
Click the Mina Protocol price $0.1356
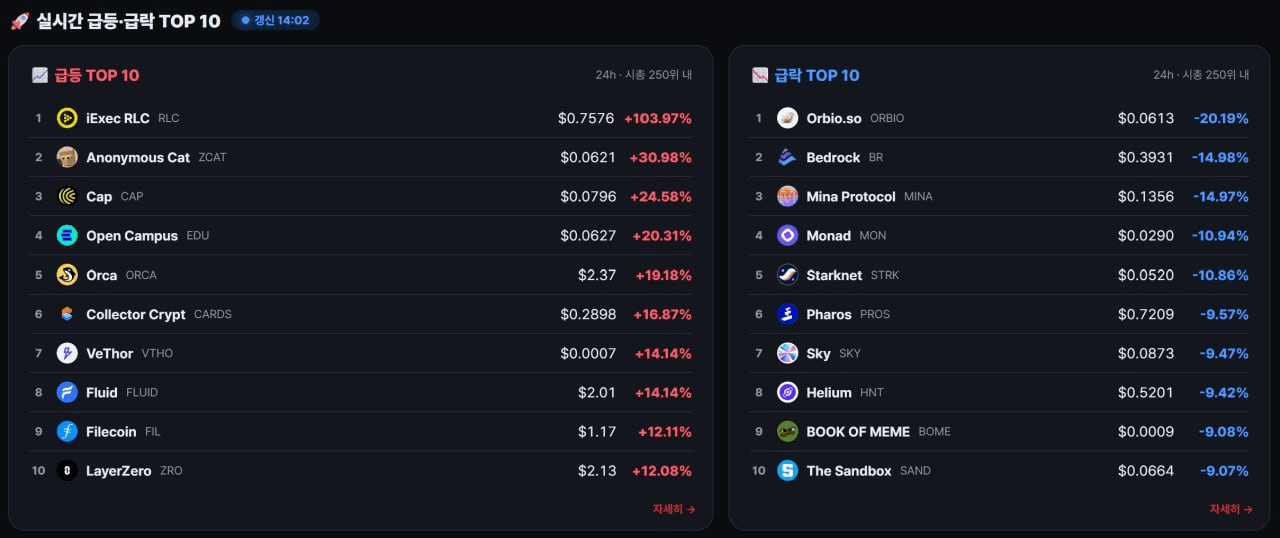1146,197
